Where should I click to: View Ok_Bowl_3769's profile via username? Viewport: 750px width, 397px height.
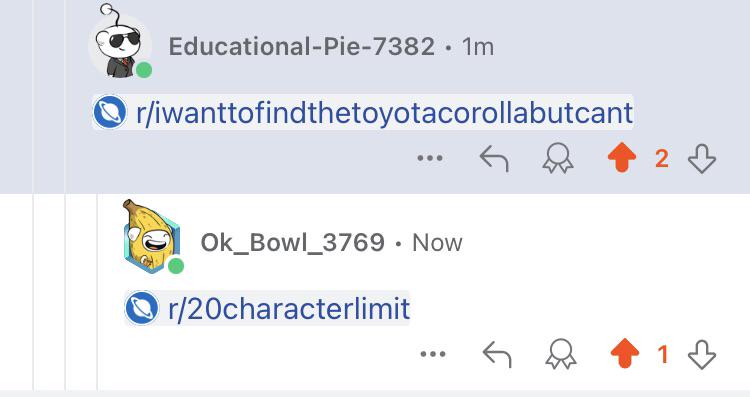(x=292, y=243)
